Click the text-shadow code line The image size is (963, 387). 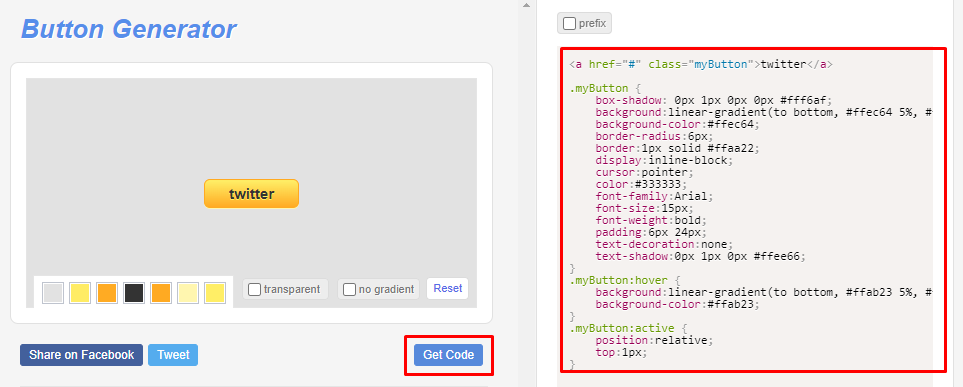[x=701, y=257]
